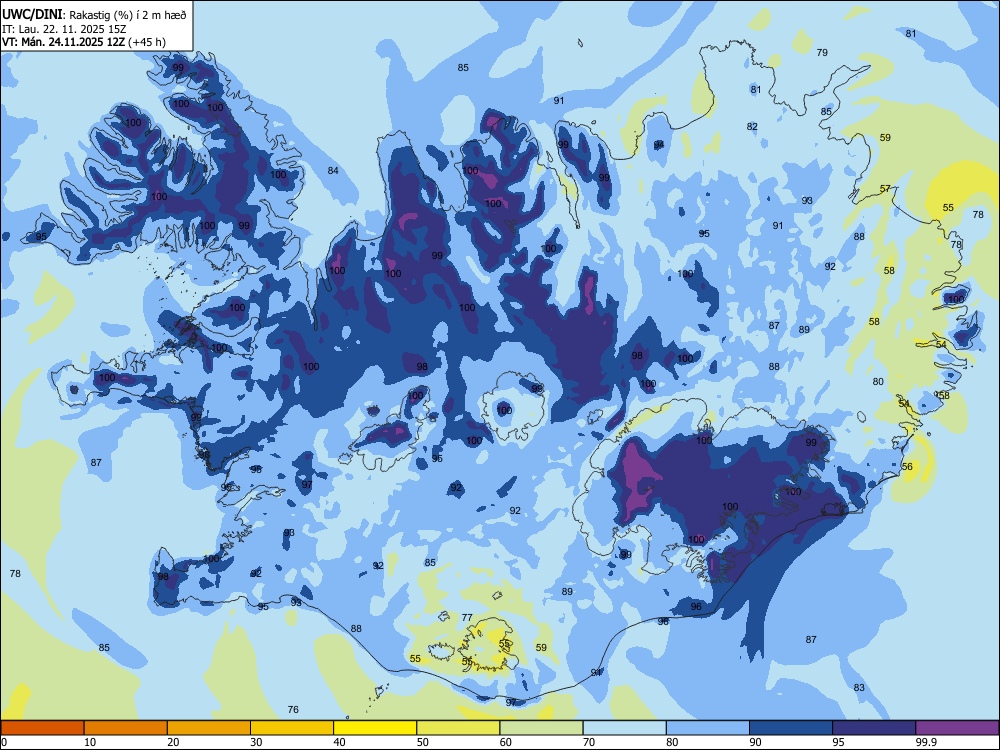
Task: Select the '30' legend scale label
Action: [256, 742]
